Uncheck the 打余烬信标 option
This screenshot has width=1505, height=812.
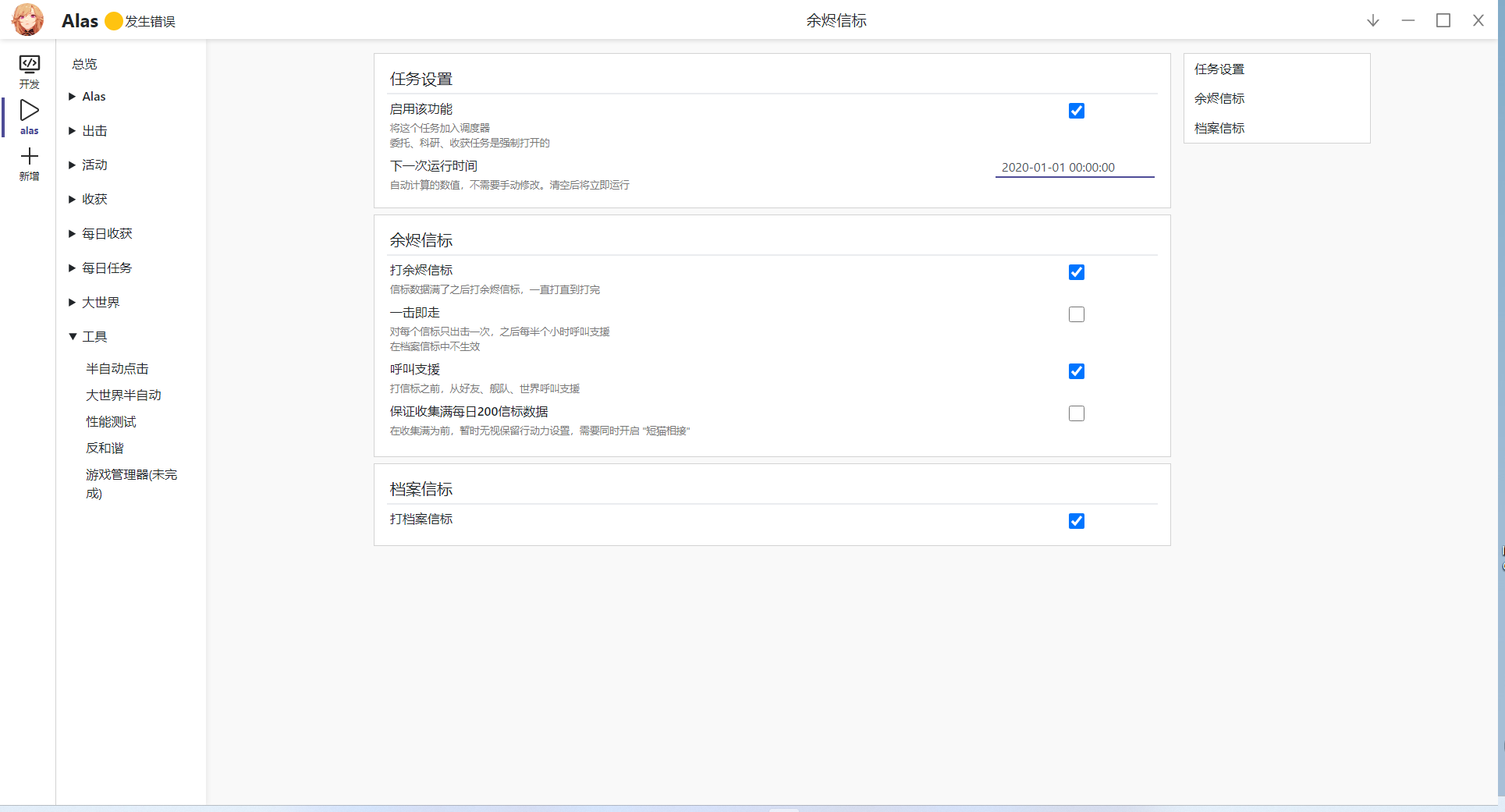coord(1076,272)
